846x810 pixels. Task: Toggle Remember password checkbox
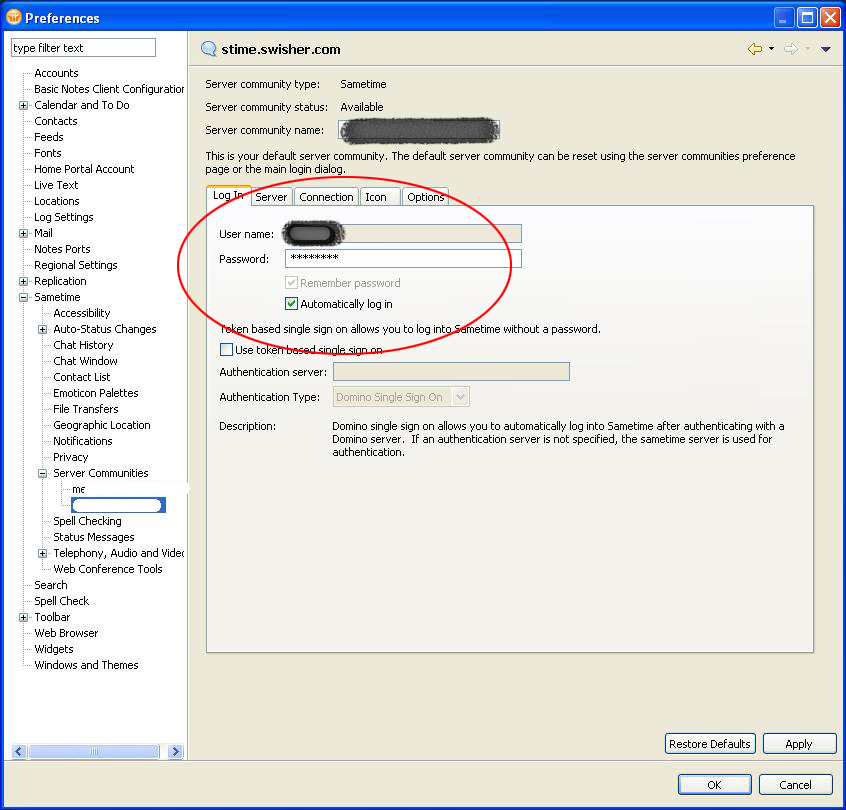coord(291,283)
